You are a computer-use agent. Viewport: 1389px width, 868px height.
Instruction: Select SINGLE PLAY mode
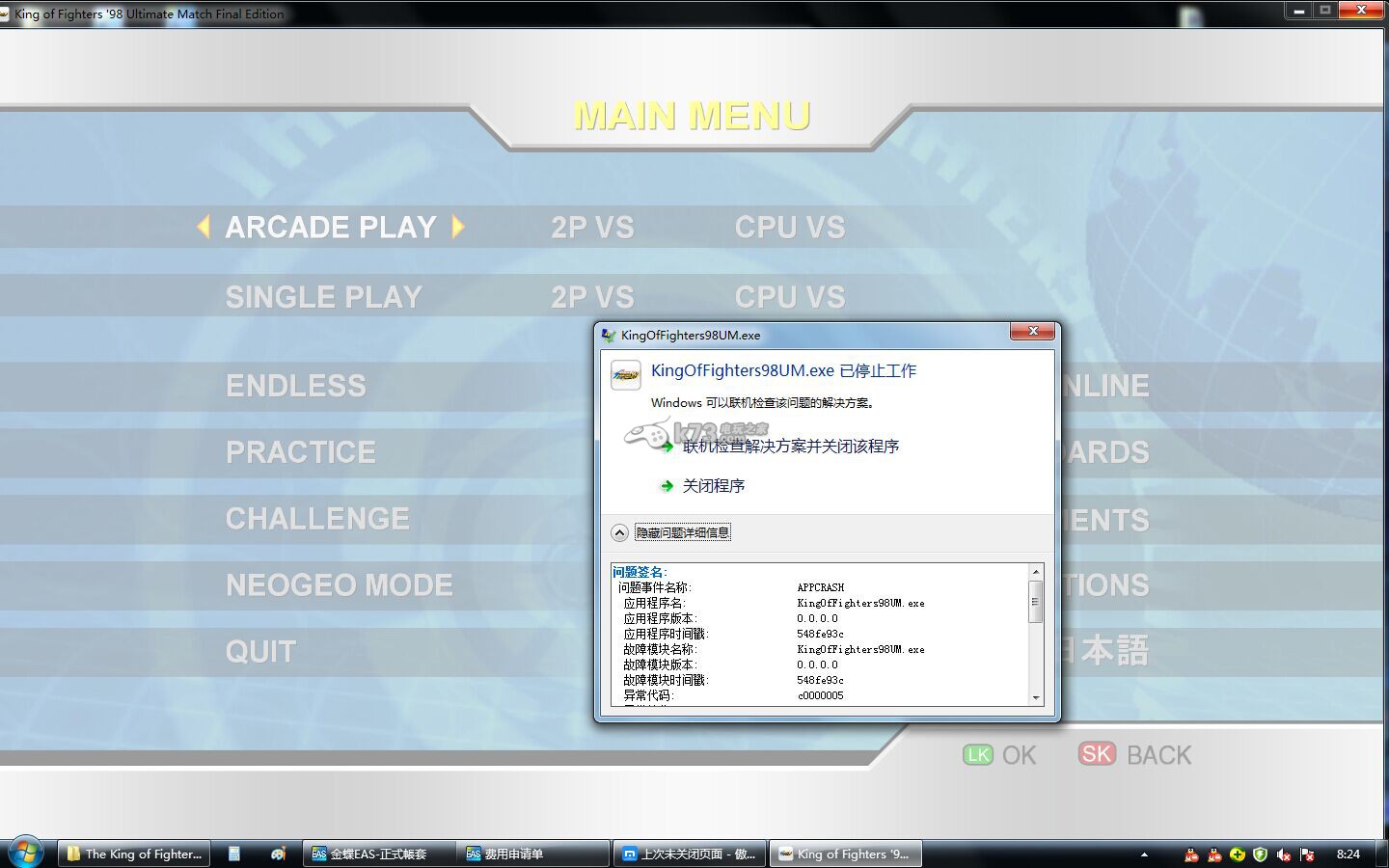coord(324,297)
